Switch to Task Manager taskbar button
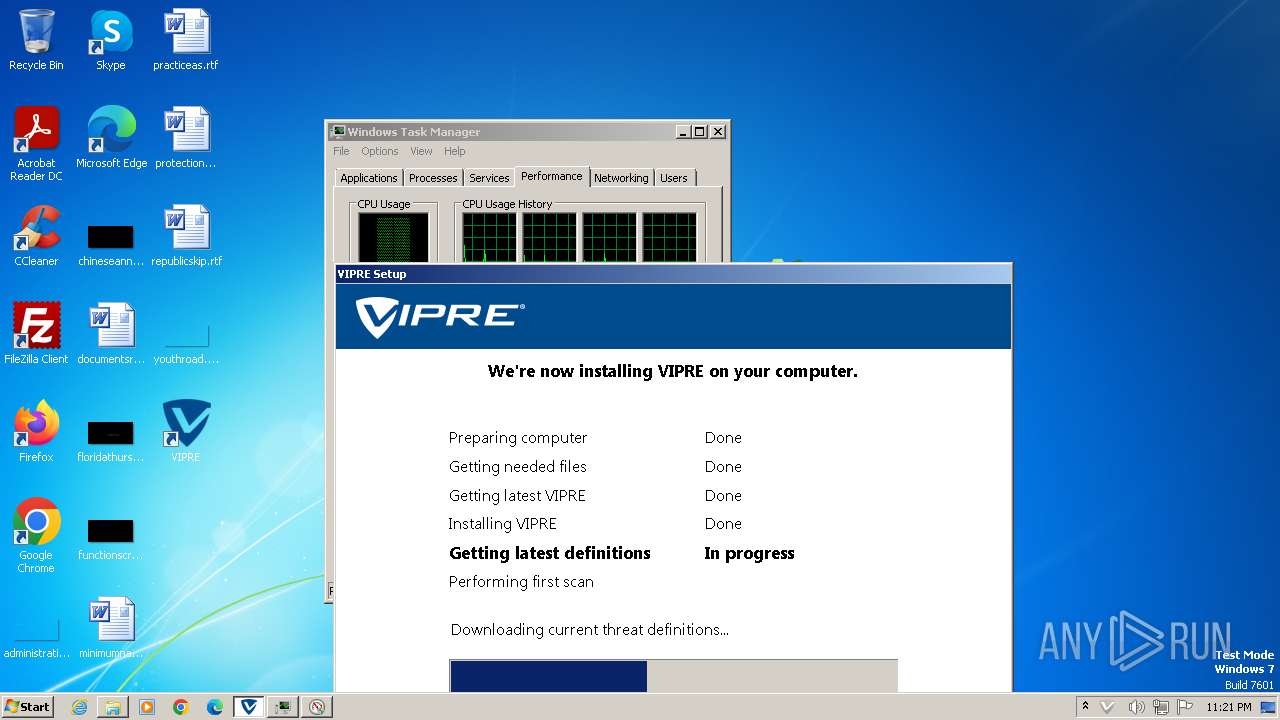 tap(283, 707)
